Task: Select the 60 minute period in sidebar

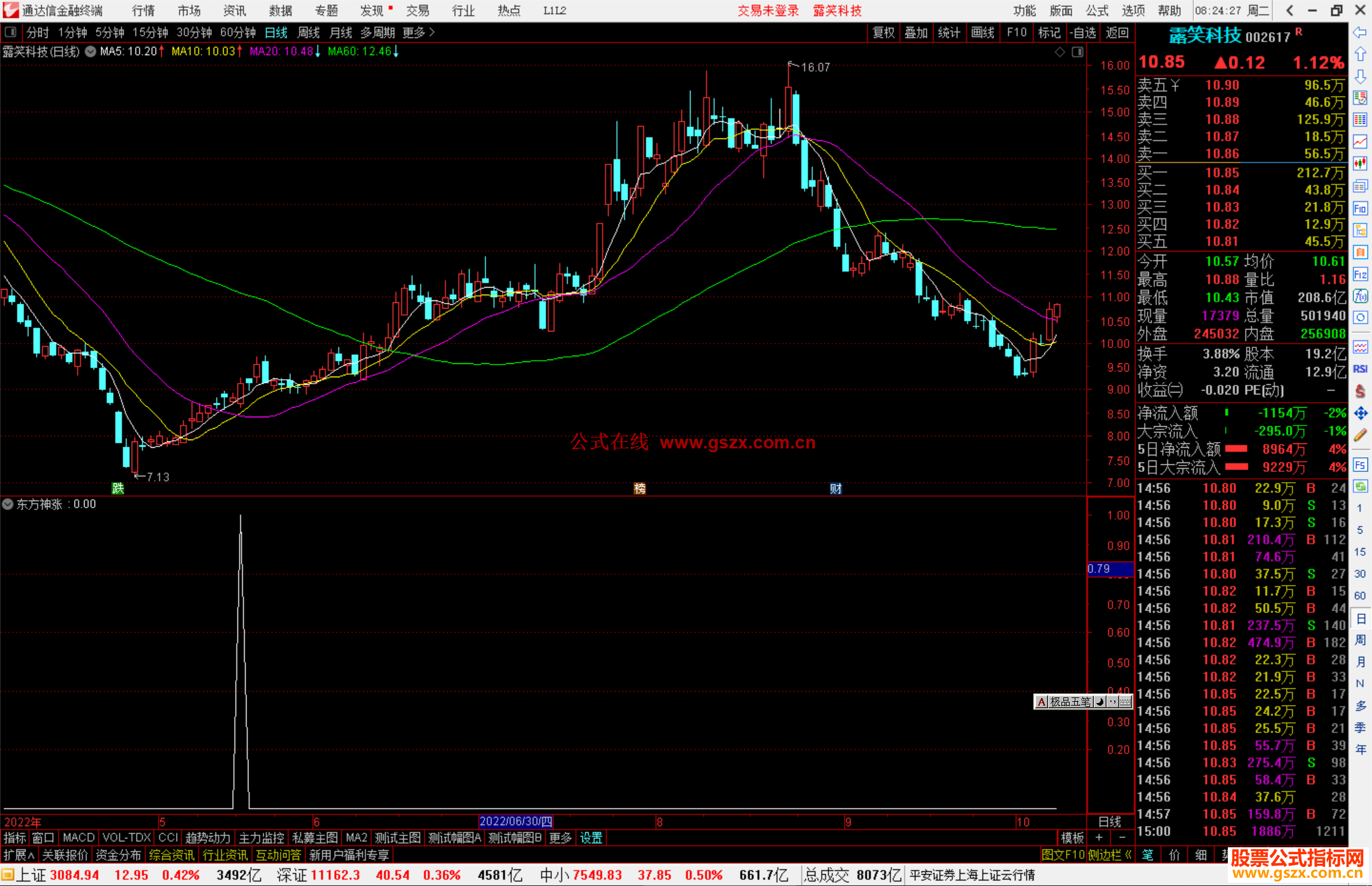Action: (1360, 596)
